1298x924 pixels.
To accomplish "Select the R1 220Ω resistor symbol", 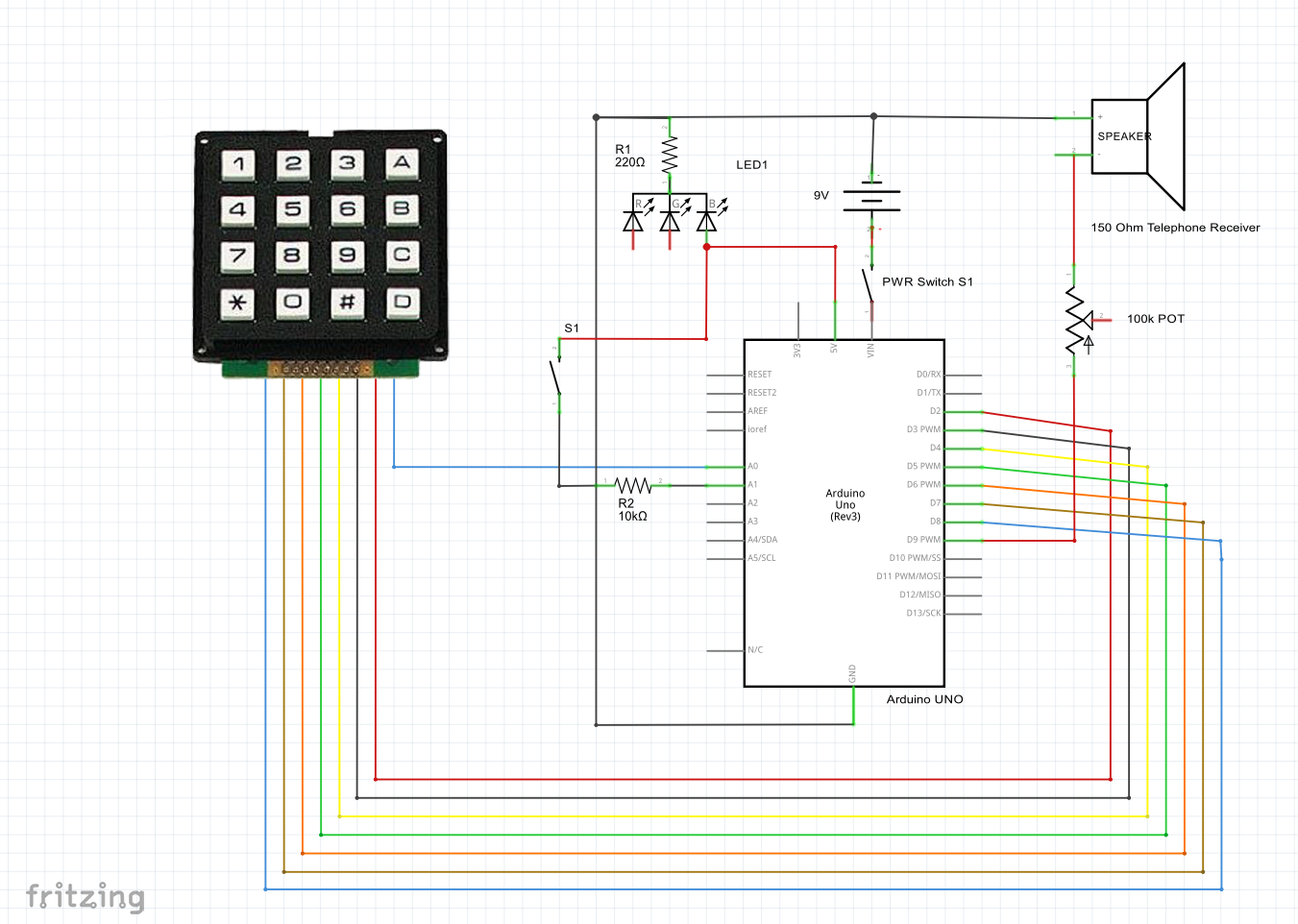I will click(670, 156).
